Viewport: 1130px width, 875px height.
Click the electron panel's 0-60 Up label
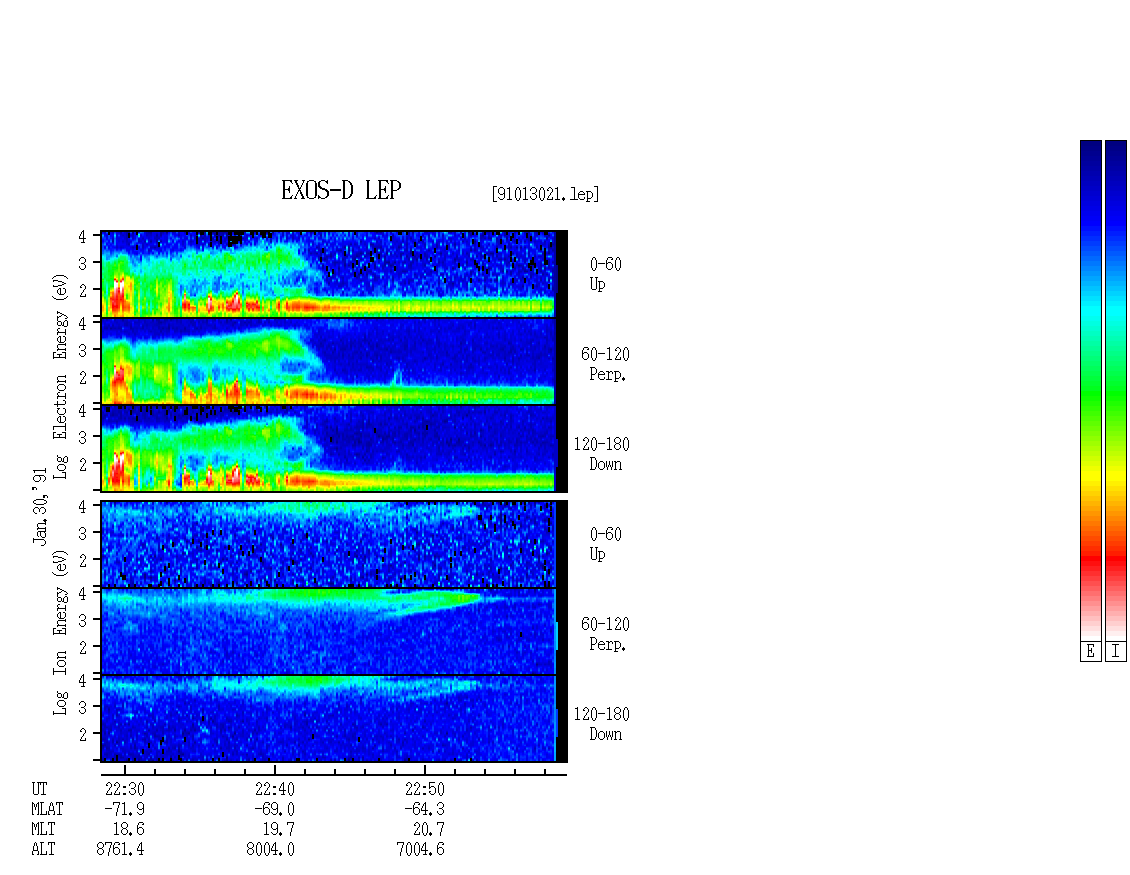(605, 274)
